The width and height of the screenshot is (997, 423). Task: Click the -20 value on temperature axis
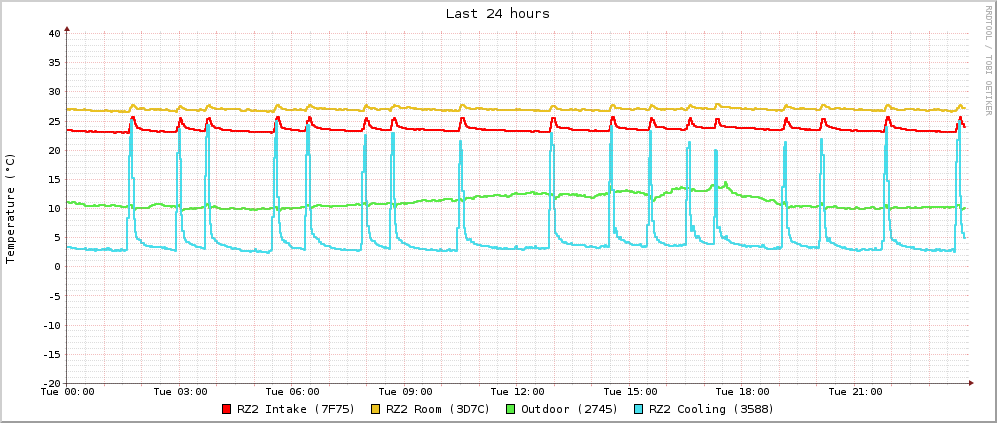coord(51,384)
